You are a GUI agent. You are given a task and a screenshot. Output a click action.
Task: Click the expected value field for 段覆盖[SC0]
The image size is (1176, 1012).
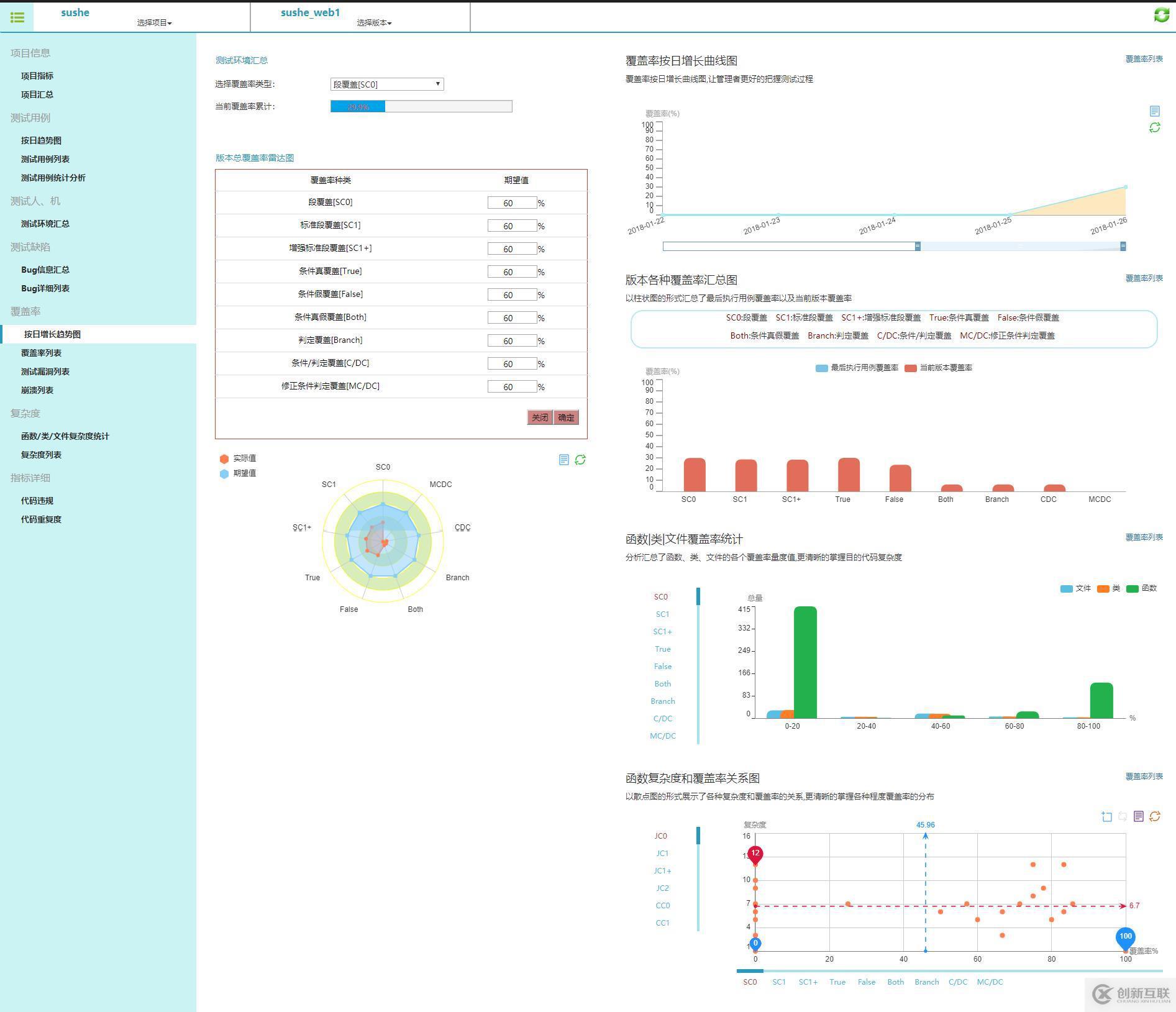(x=511, y=203)
